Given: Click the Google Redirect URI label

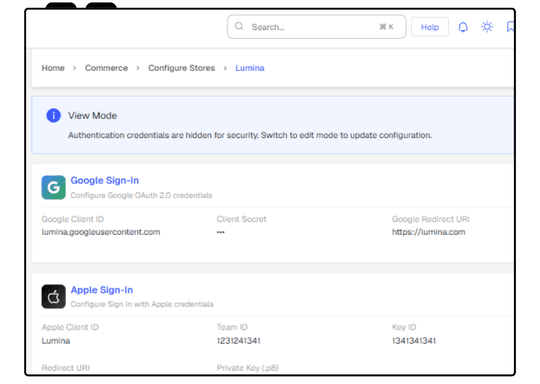Looking at the screenshot, I should 430,219.
